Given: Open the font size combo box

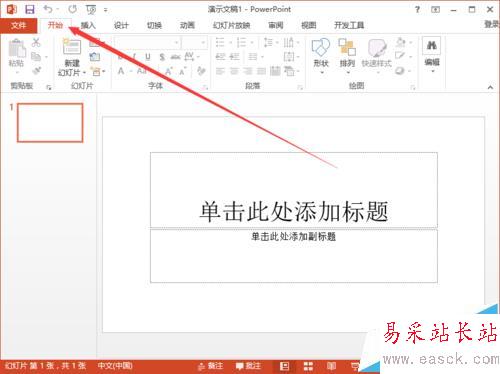Looking at the screenshot, I should [194, 43].
